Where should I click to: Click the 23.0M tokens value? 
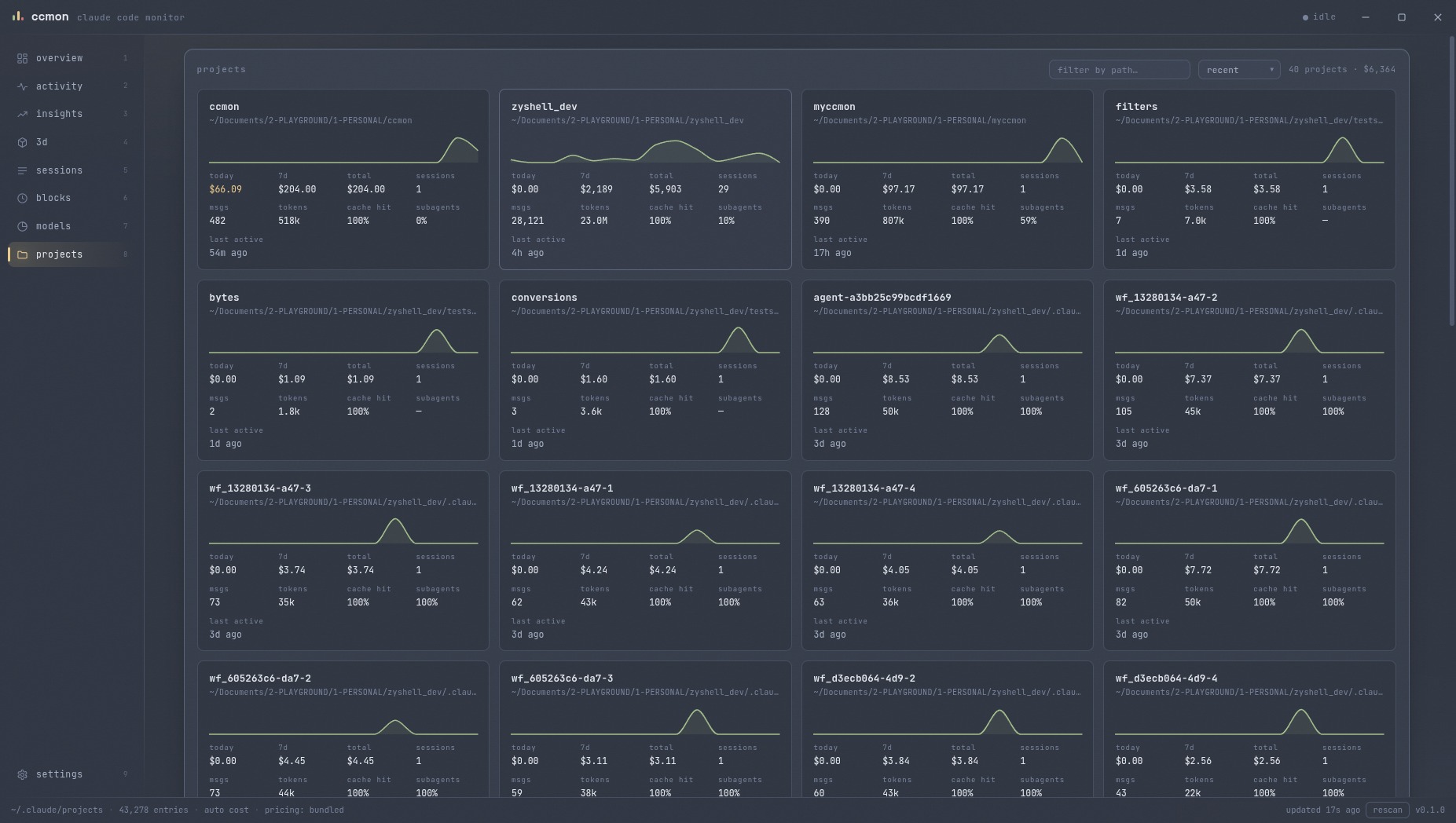(594, 221)
